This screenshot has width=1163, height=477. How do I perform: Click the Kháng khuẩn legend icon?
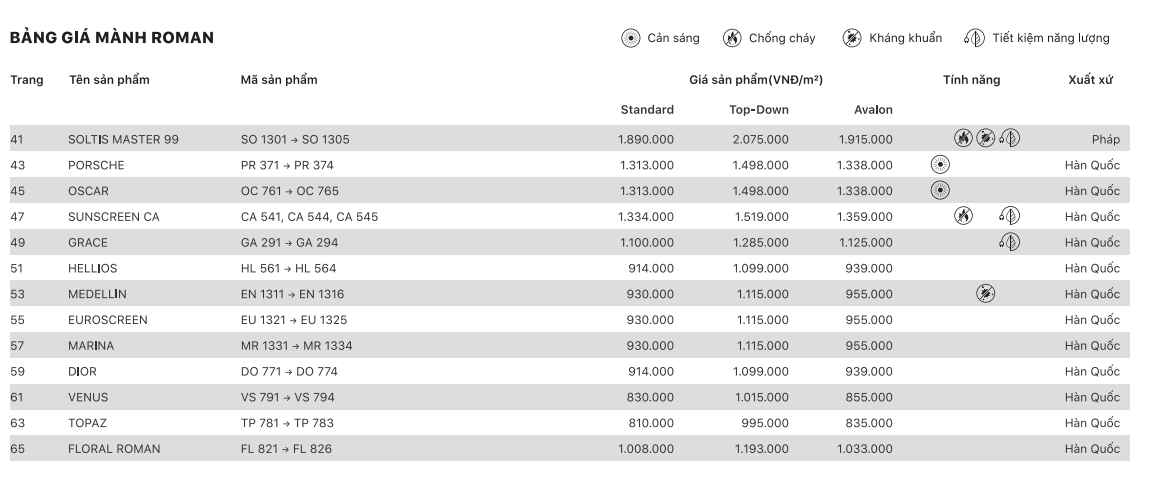851,39
